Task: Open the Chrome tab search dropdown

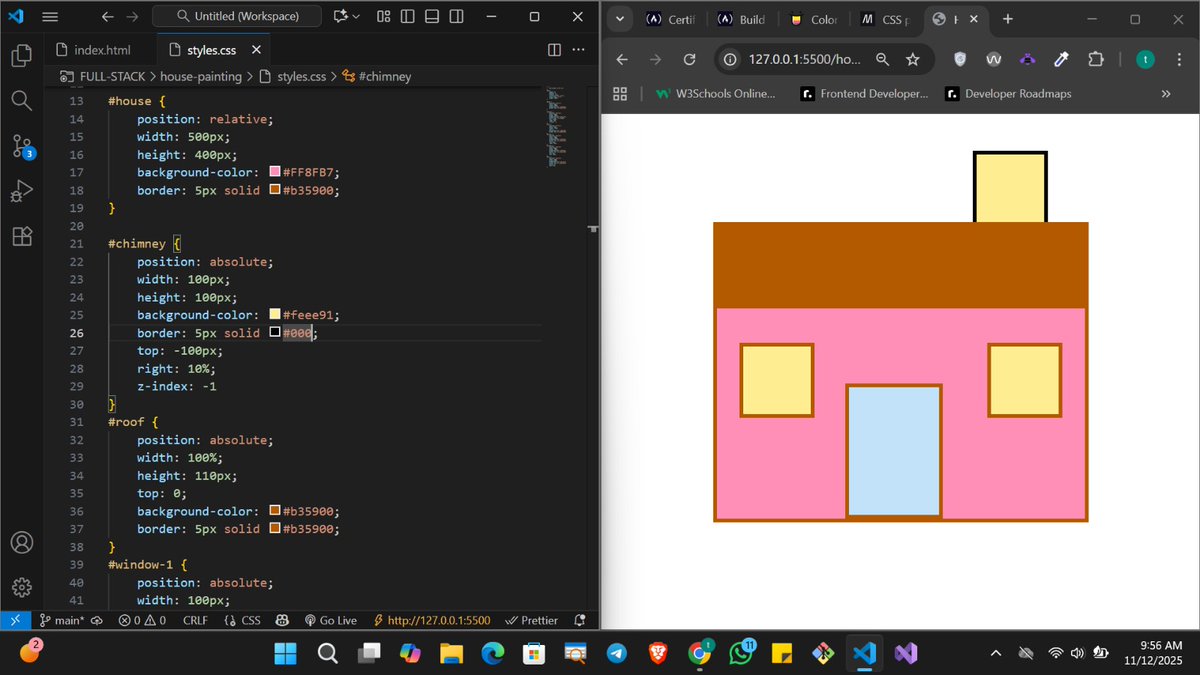Action: (x=620, y=19)
